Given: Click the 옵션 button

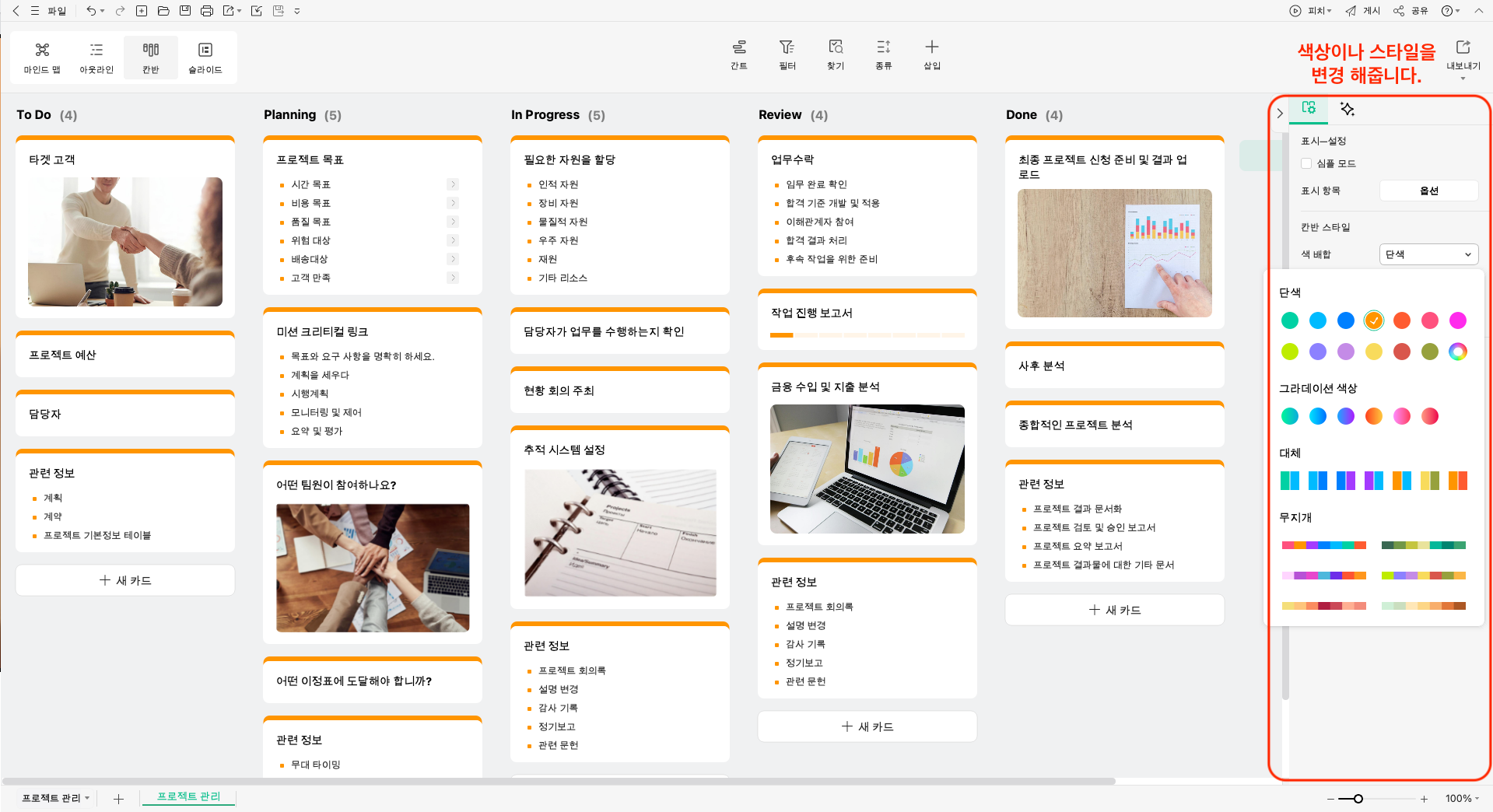Looking at the screenshot, I should 1428,191.
